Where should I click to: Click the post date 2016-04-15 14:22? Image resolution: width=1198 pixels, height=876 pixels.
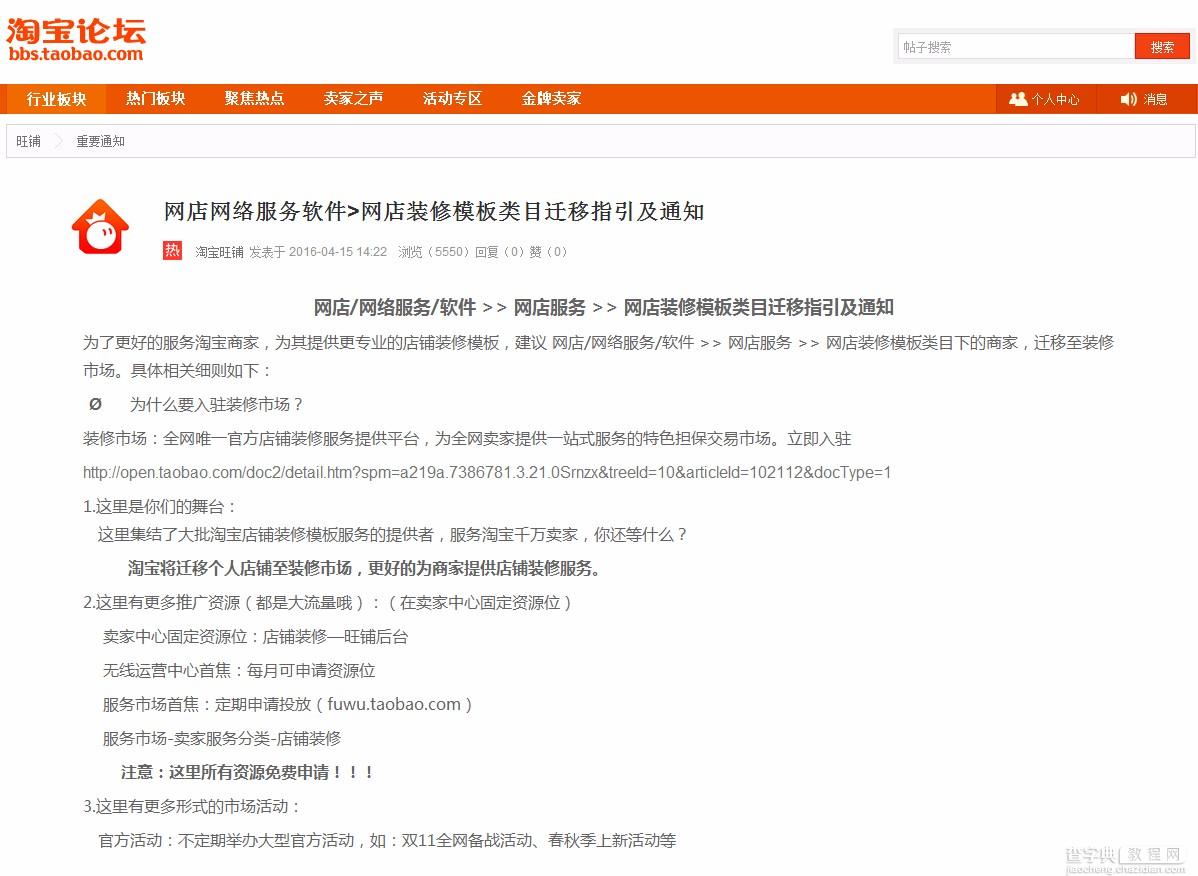click(x=338, y=252)
